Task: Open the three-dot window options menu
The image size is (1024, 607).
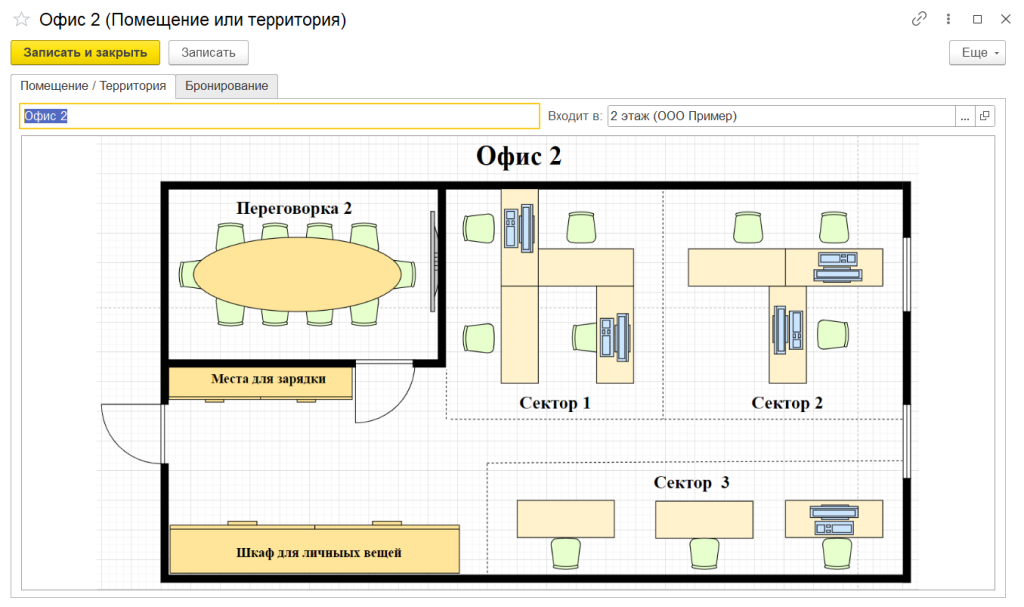Action: tap(948, 19)
